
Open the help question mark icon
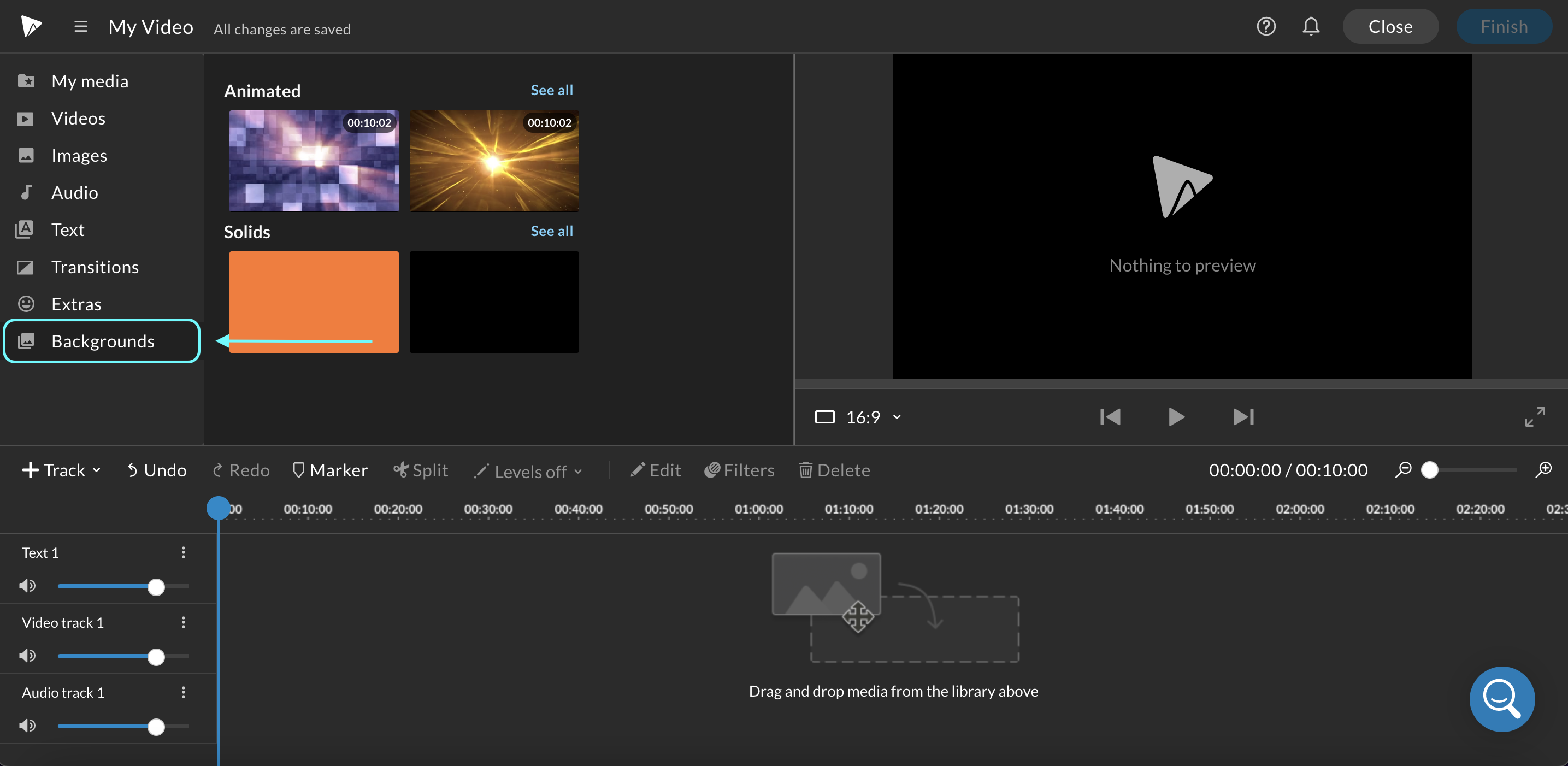(x=1266, y=26)
